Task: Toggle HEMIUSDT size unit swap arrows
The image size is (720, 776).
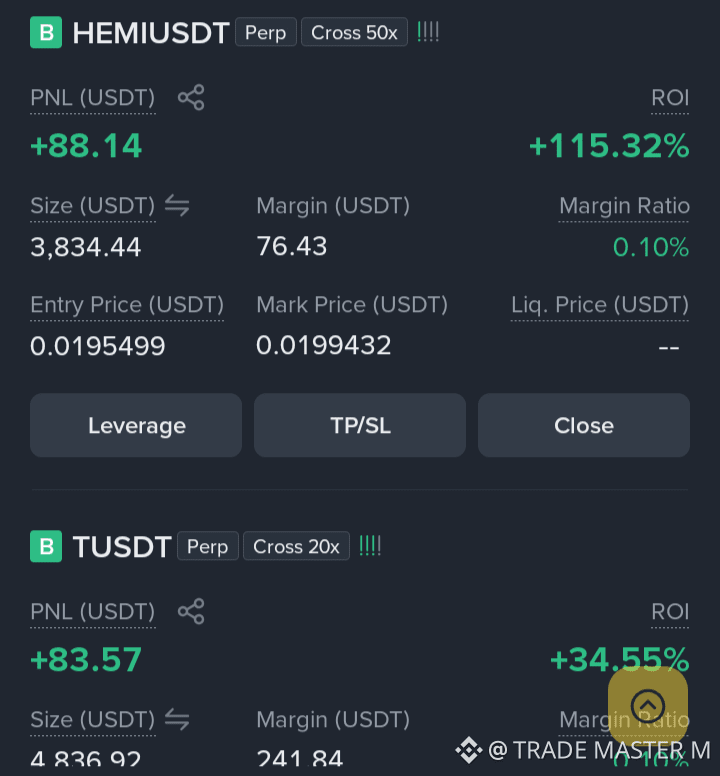Action: click(177, 205)
